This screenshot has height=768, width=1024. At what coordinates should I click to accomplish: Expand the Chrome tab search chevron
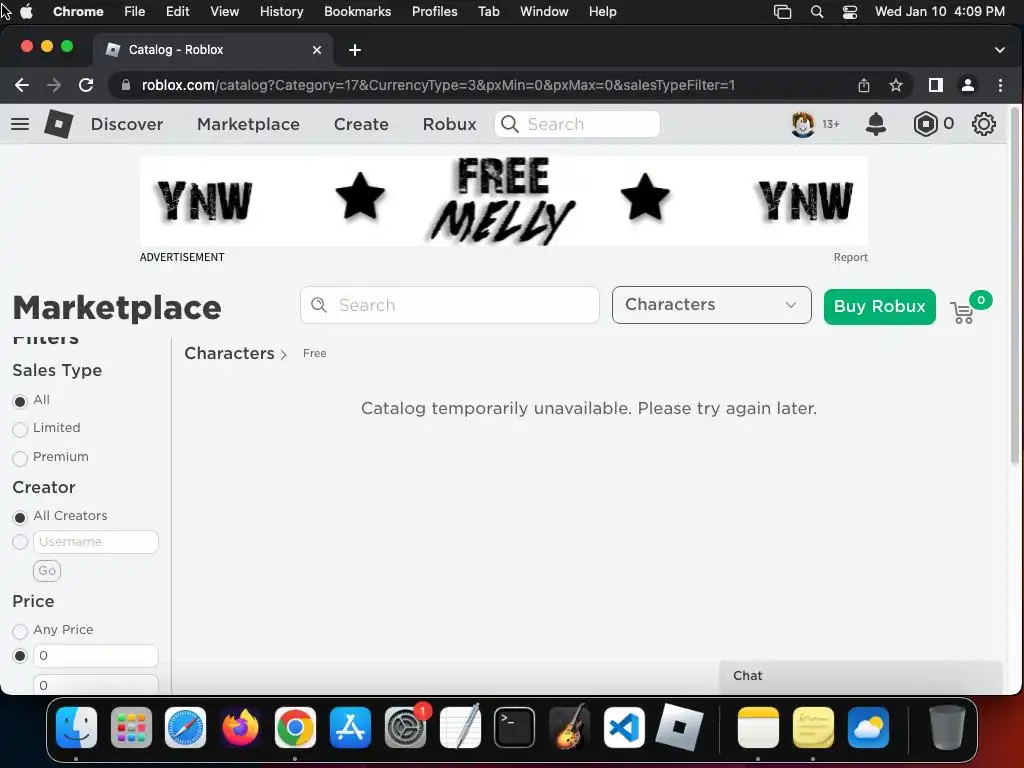click(x=1000, y=50)
